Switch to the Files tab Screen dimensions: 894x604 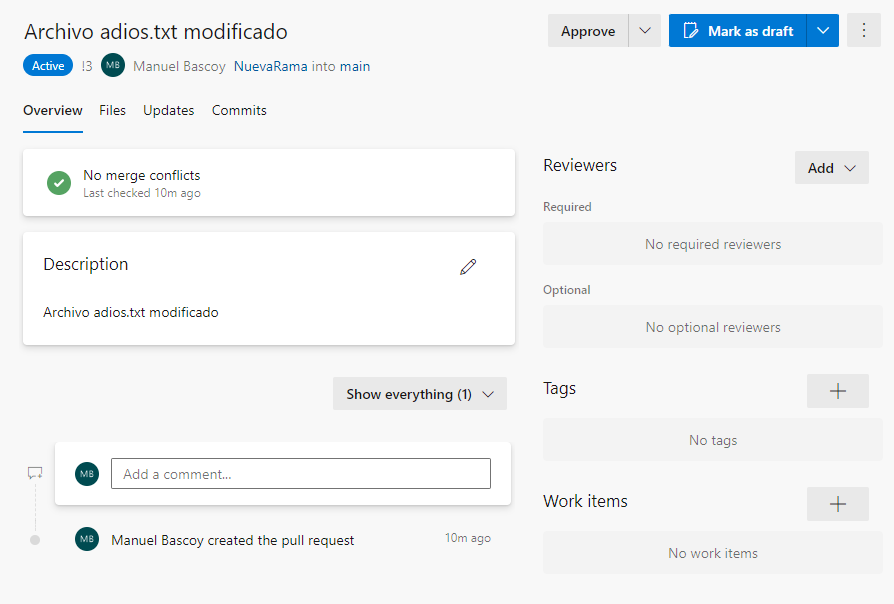click(x=112, y=110)
